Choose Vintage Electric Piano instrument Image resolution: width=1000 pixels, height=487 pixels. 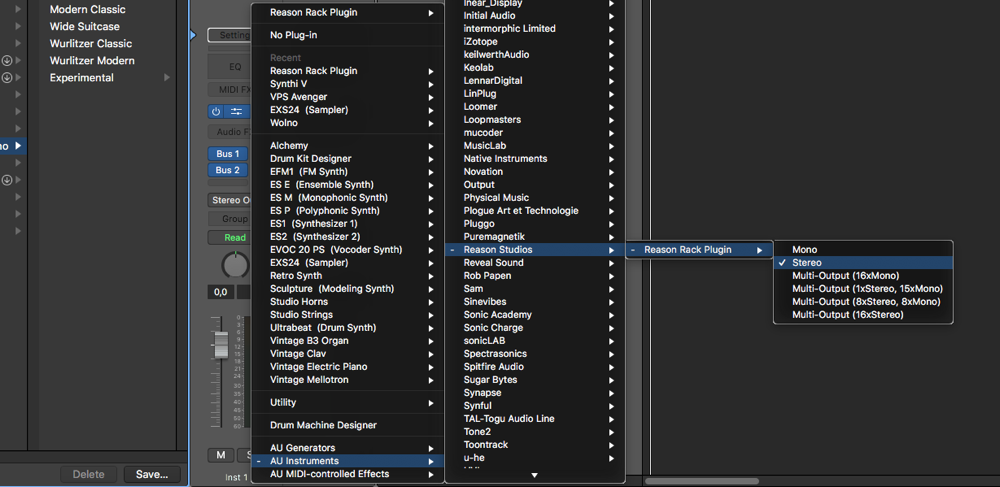coord(348,367)
